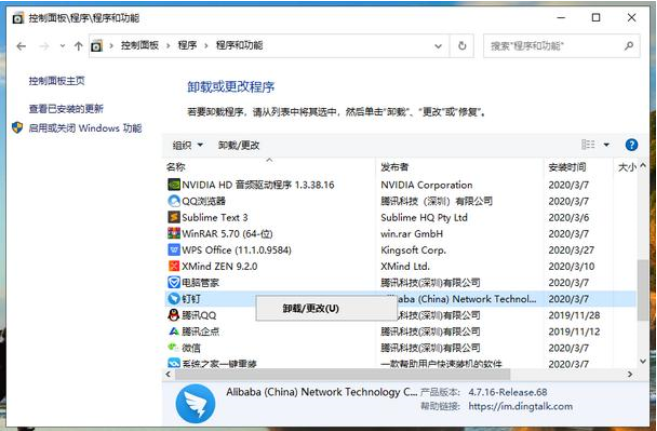This screenshot has width=657, height=431.
Task: Click the WPS Office icon
Action: [173, 250]
